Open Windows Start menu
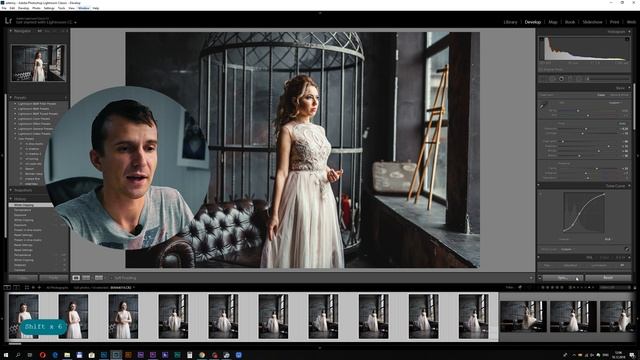The height and width of the screenshot is (360, 640). pos(6,355)
